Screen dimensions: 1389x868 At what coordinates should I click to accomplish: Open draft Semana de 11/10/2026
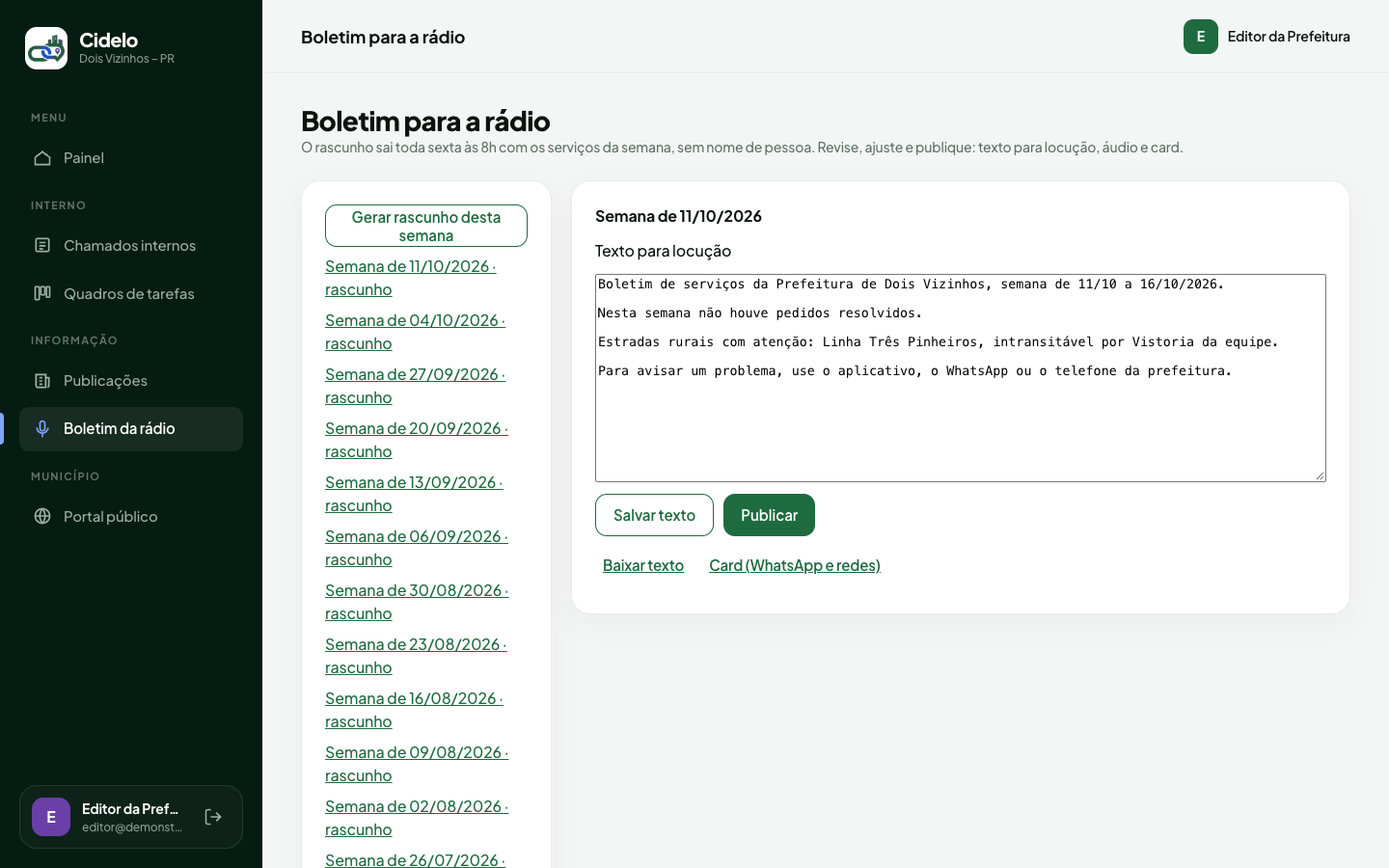(x=411, y=278)
